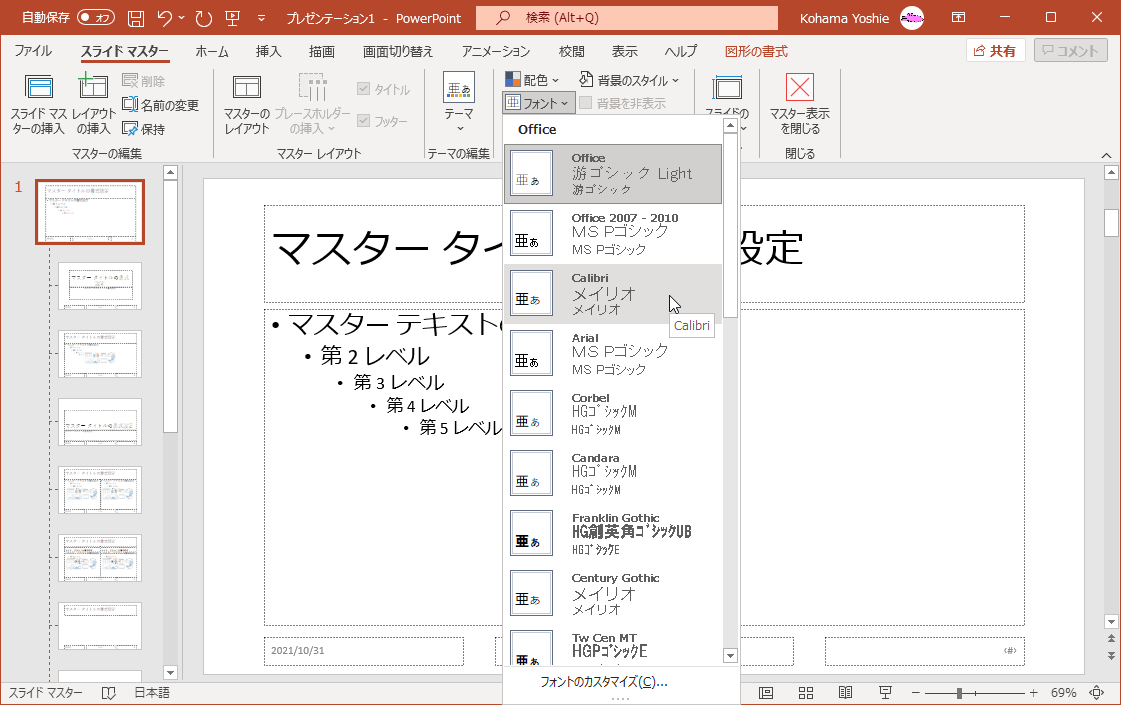Expand the Colors dropdown
This screenshot has width=1121, height=705.
(x=534, y=80)
